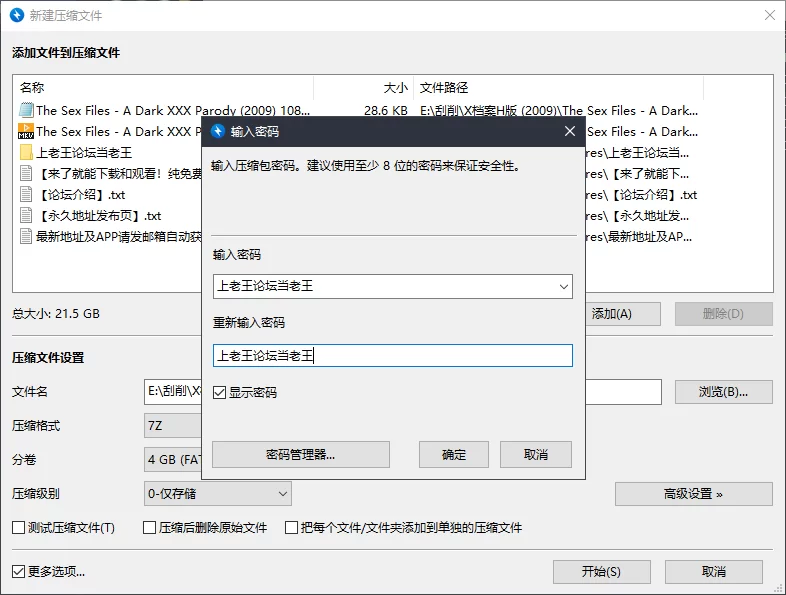
Task: Uncheck the 显示密码 checkbox
Action: [220, 392]
